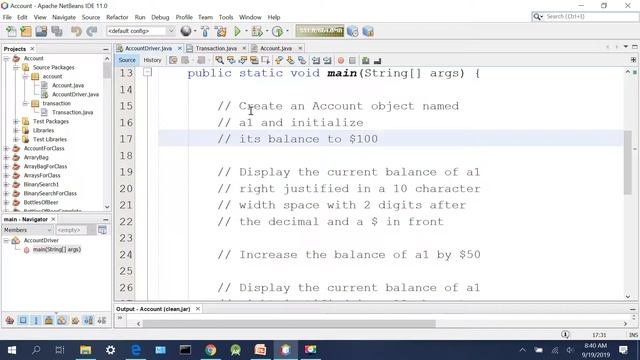Toggle Show Inner Classes in Navigator
The height and width of the screenshot is (360, 640).
point(62,320)
